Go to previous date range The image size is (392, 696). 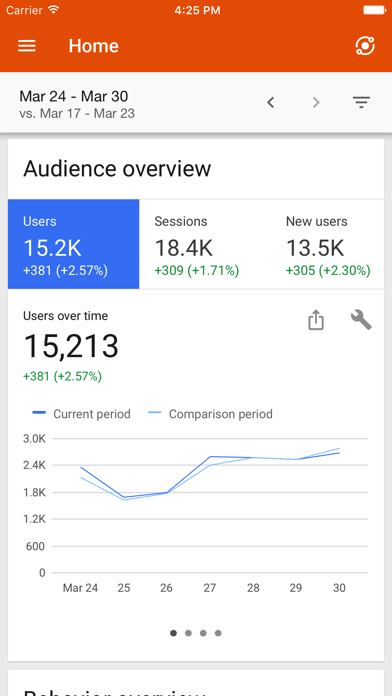click(x=270, y=103)
